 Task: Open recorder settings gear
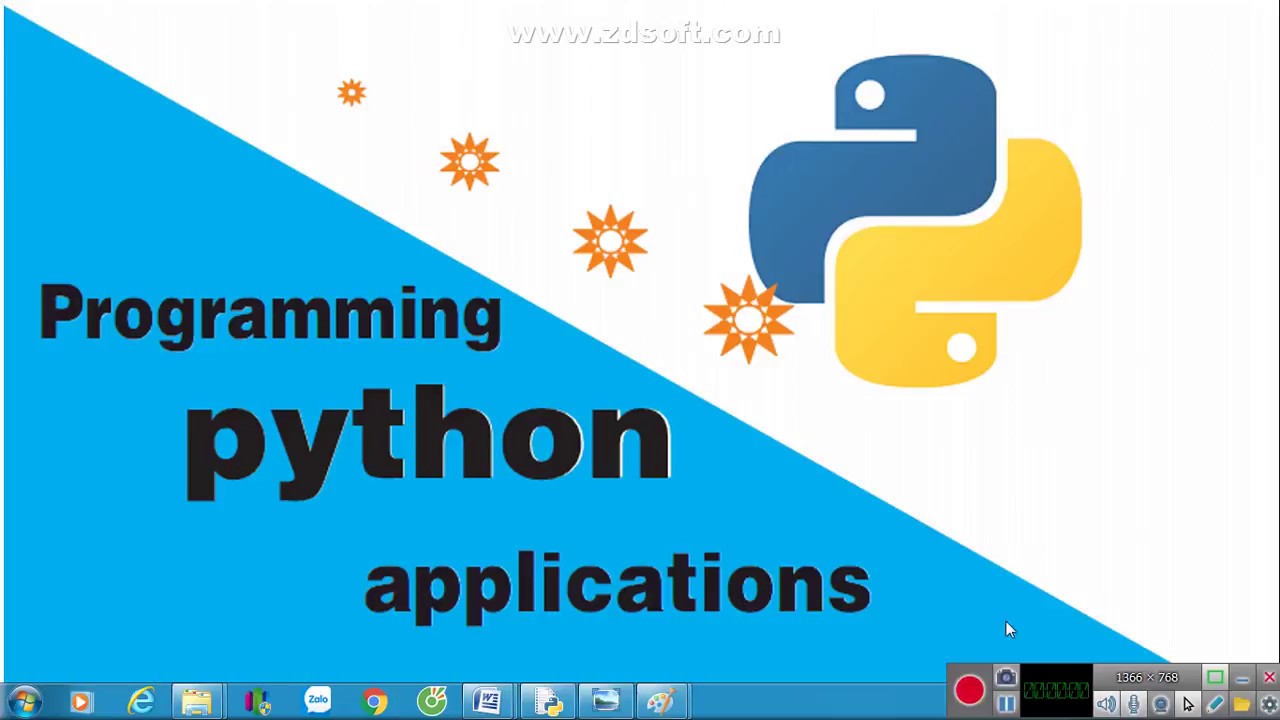point(1268,705)
